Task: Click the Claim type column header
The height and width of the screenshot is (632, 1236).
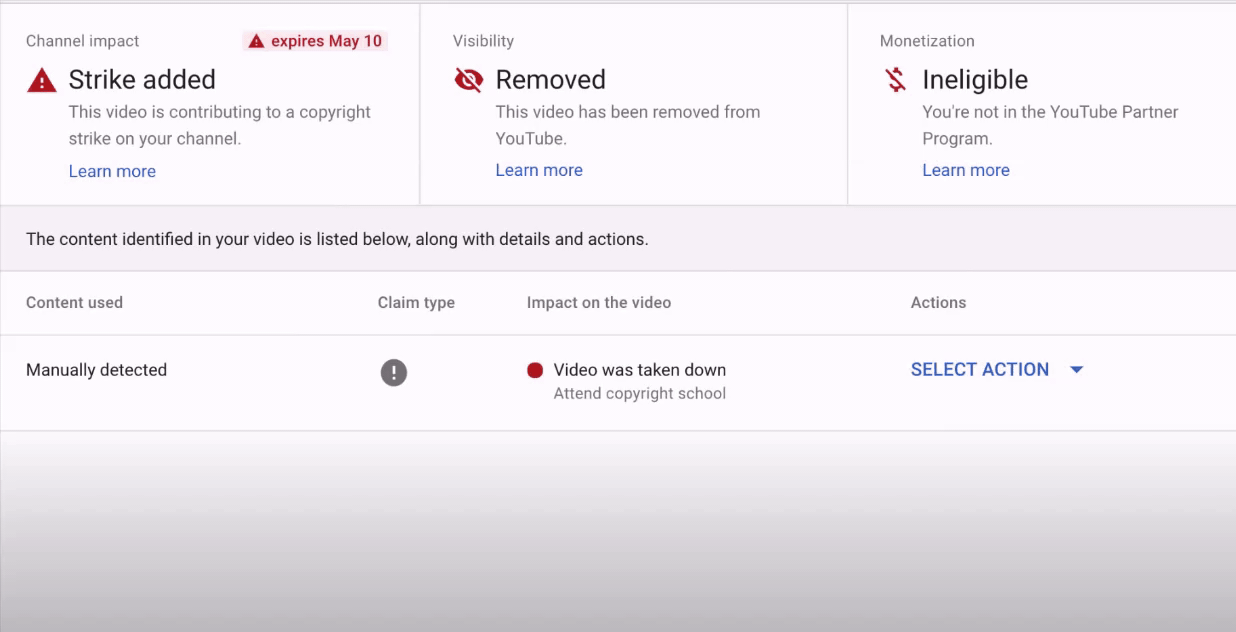Action: coord(416,303)
